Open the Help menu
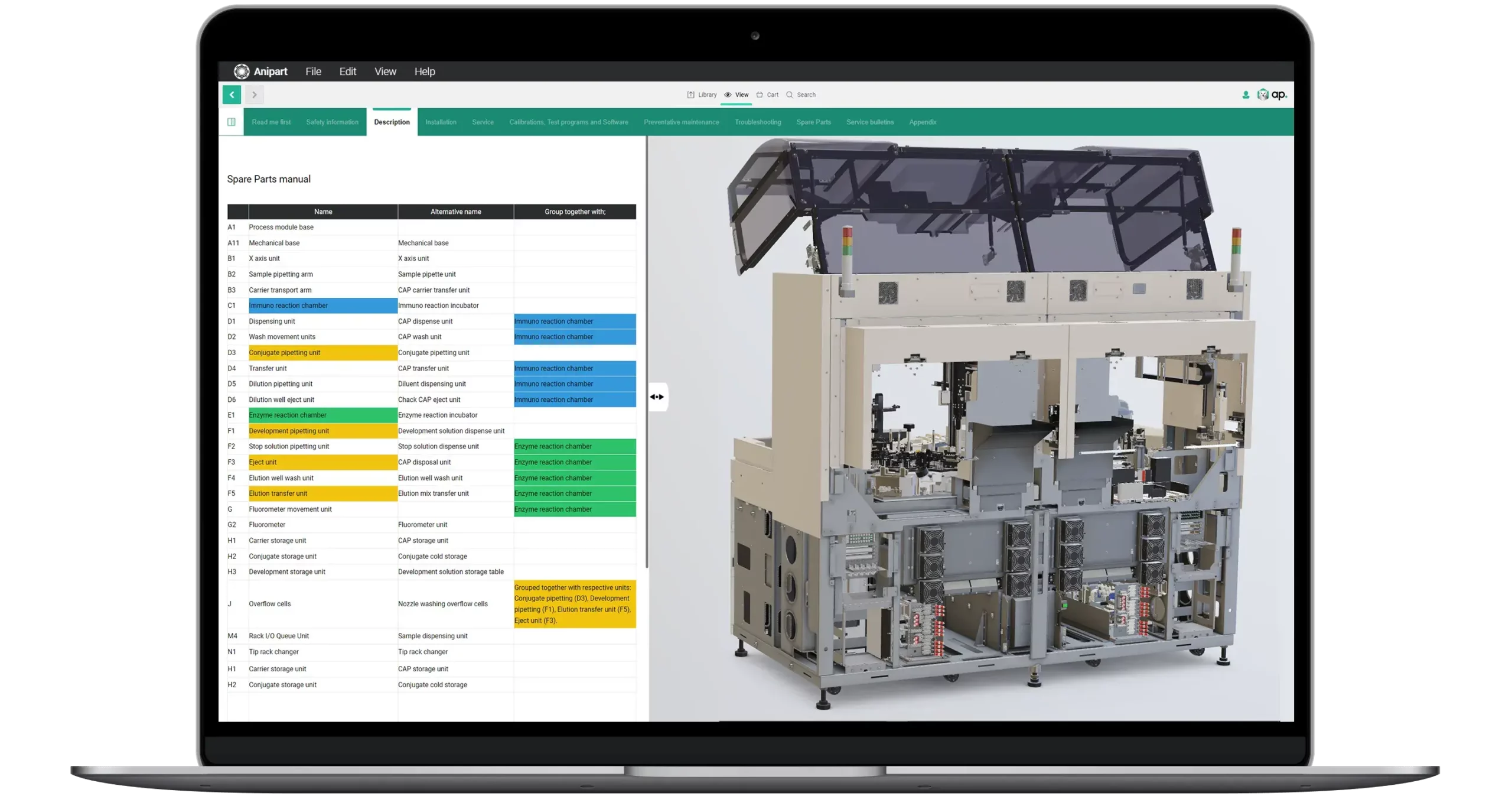 (424, 72)
